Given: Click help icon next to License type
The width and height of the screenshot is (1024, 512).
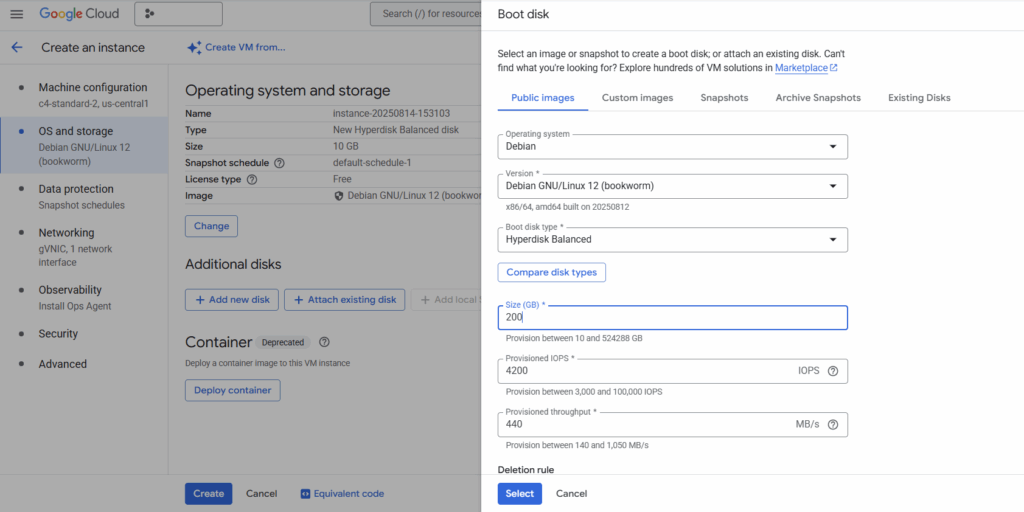Looking at the screenshot, I should (x=252, y=180).
